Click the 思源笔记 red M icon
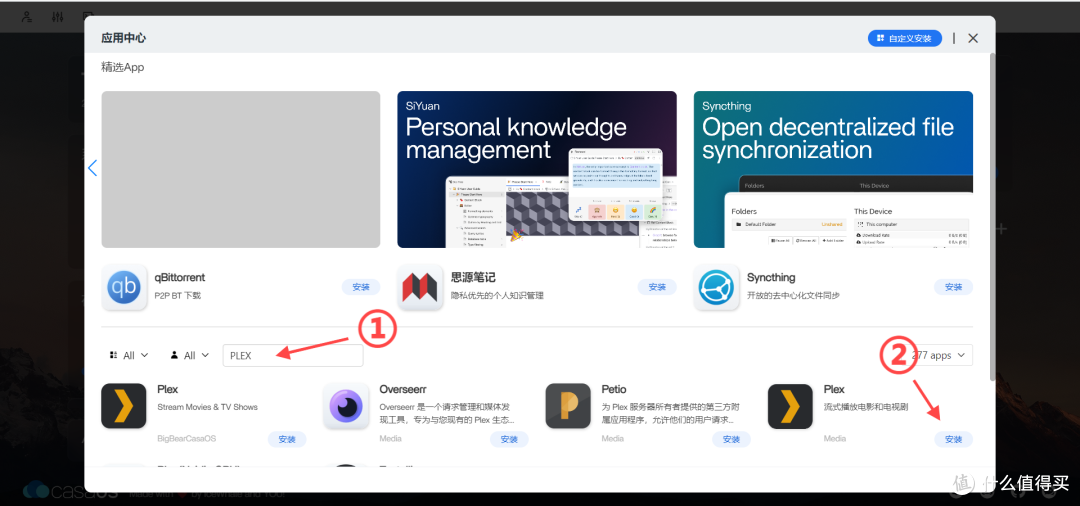Image resolution: width=1080 pixels, height=506 pixels. coord(420,287)
